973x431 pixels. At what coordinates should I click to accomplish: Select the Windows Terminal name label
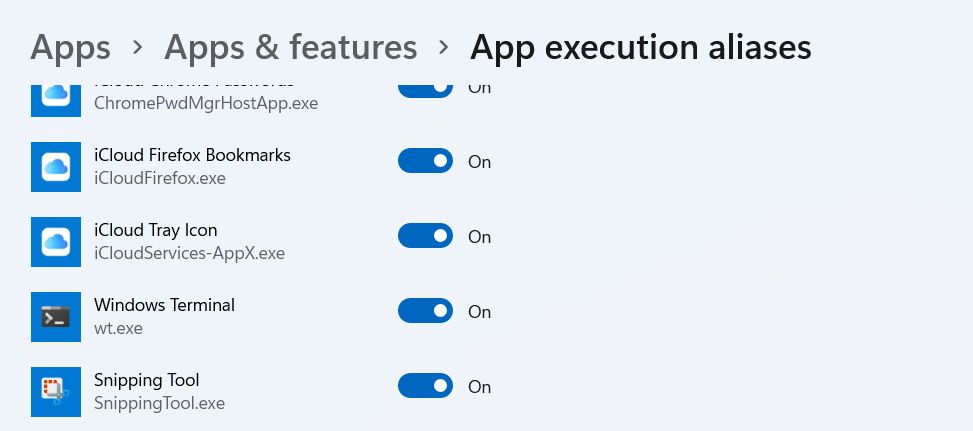tap(164, 305)
